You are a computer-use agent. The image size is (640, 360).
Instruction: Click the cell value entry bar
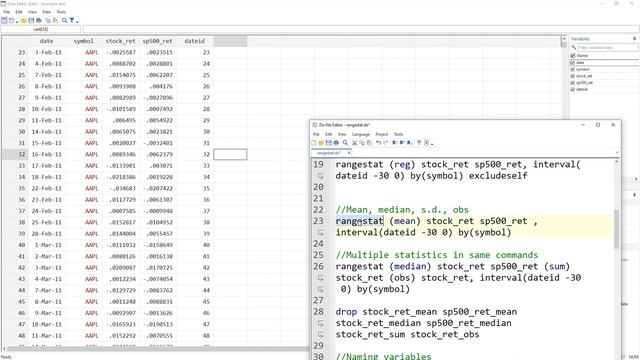(x=361, y=29)
